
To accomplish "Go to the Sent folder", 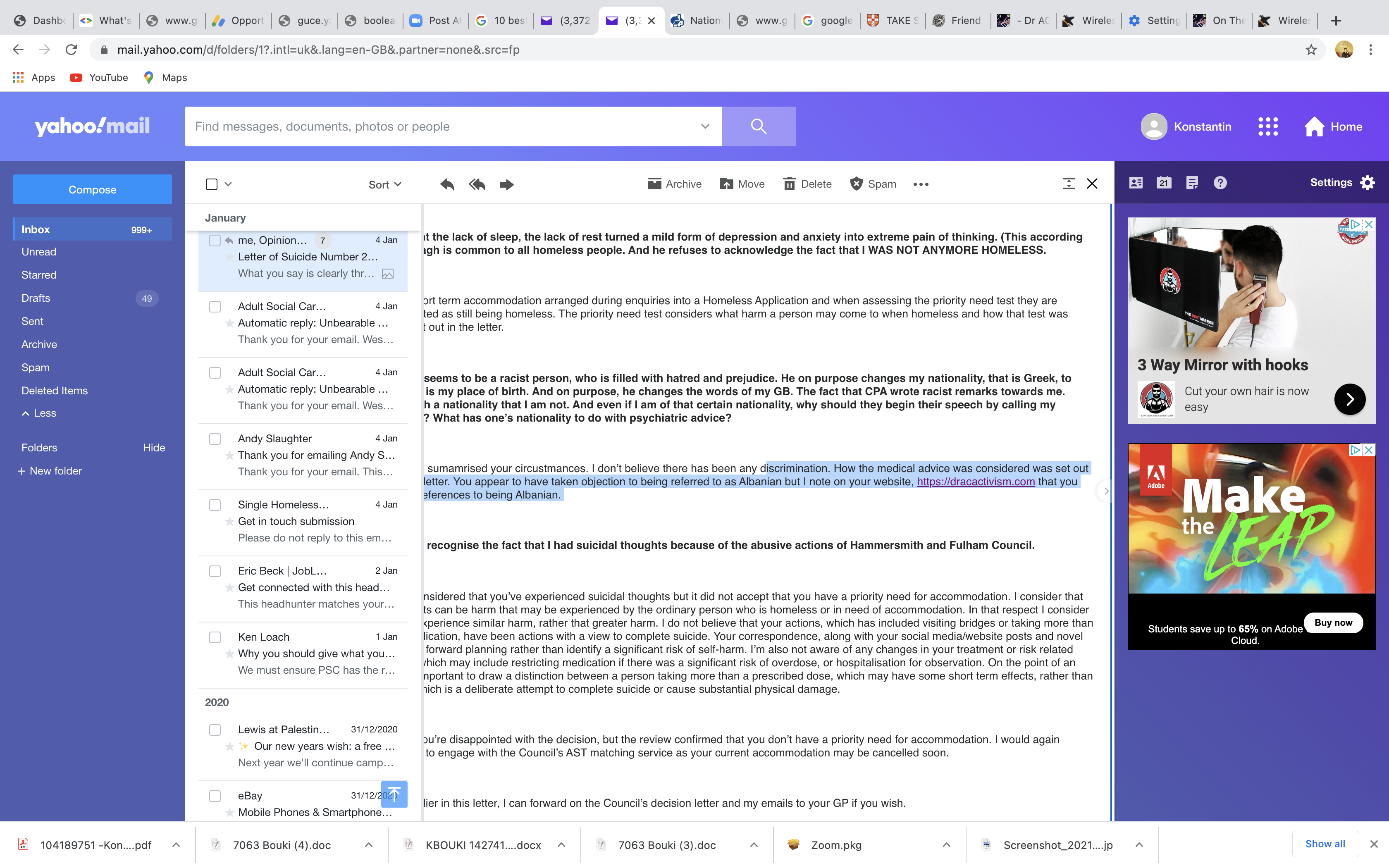I will tap(32, 322).
